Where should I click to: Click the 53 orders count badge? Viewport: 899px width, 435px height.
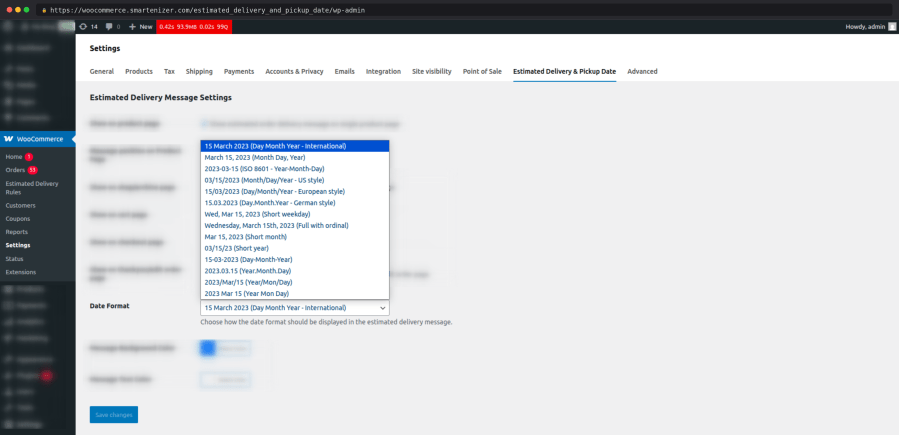pos(33,170)
